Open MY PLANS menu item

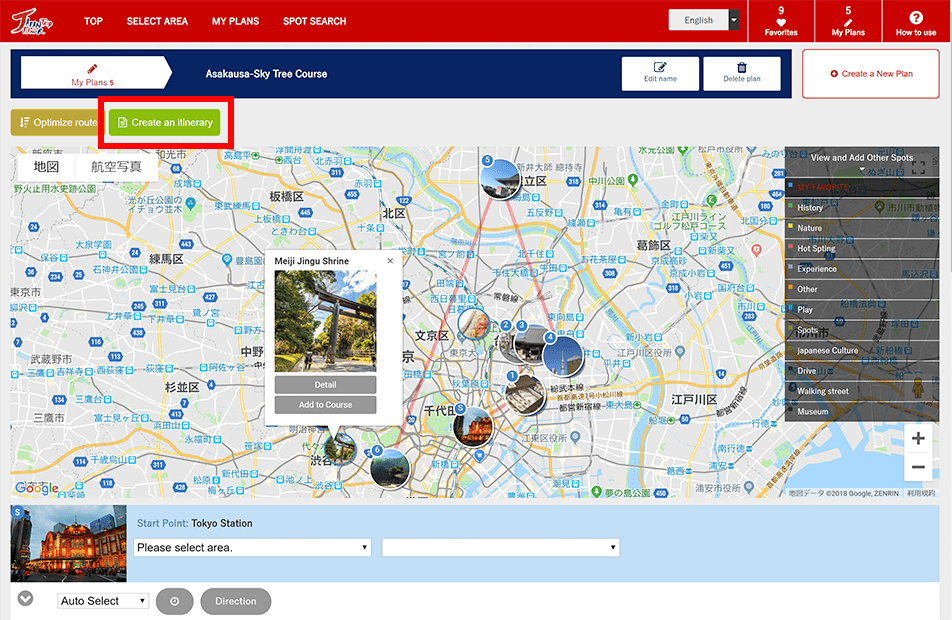click(236, 21)
